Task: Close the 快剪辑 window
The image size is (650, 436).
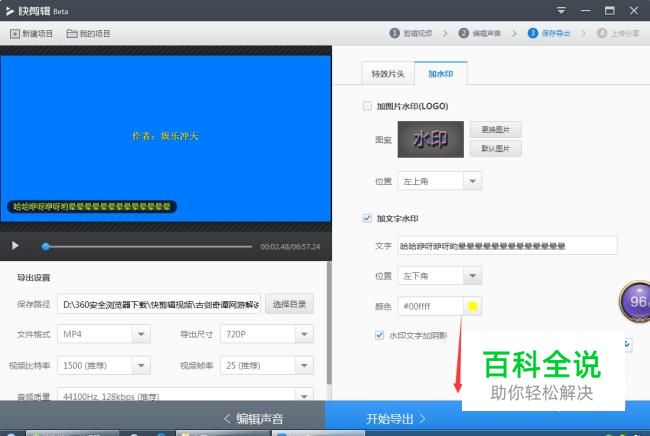Action: pos(633,10)
